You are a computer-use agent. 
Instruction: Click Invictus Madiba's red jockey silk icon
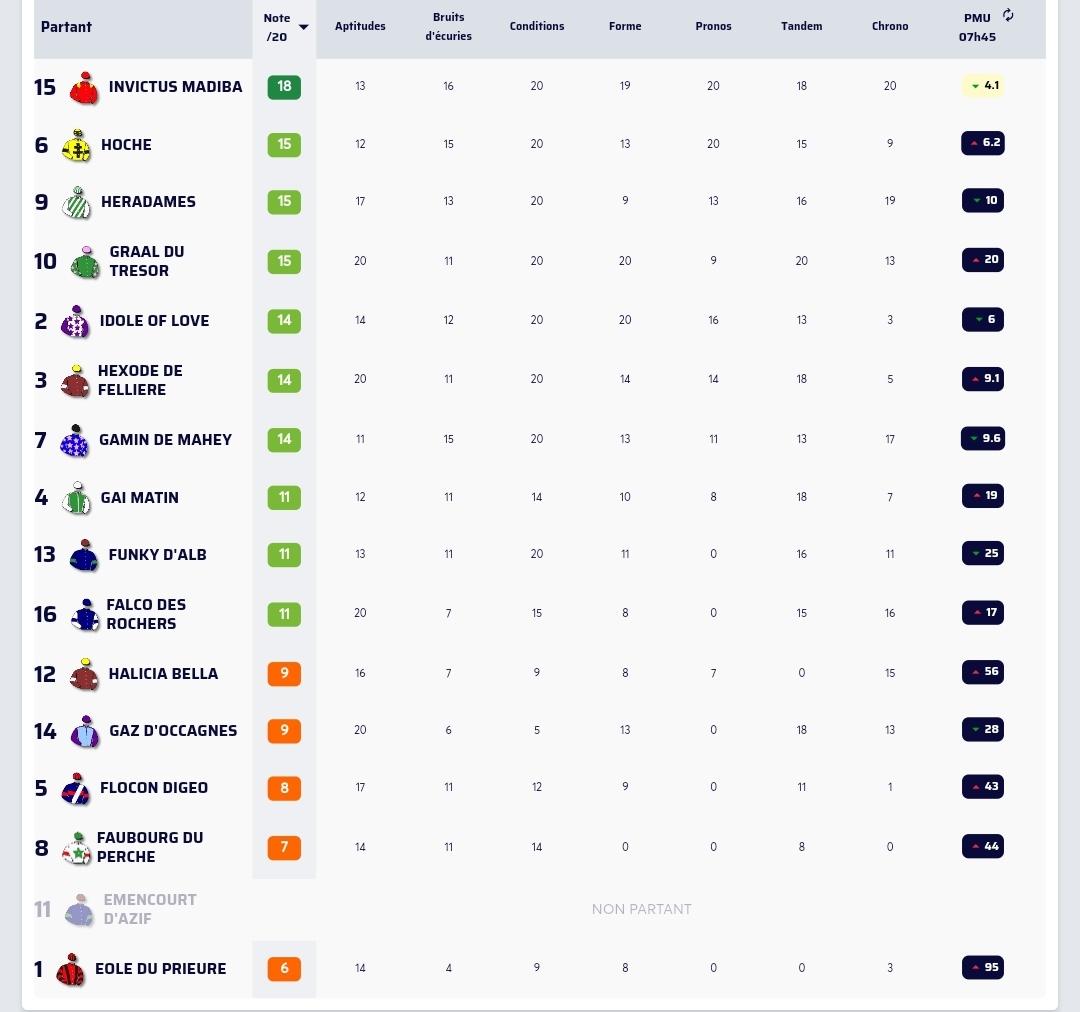(84, 87)
